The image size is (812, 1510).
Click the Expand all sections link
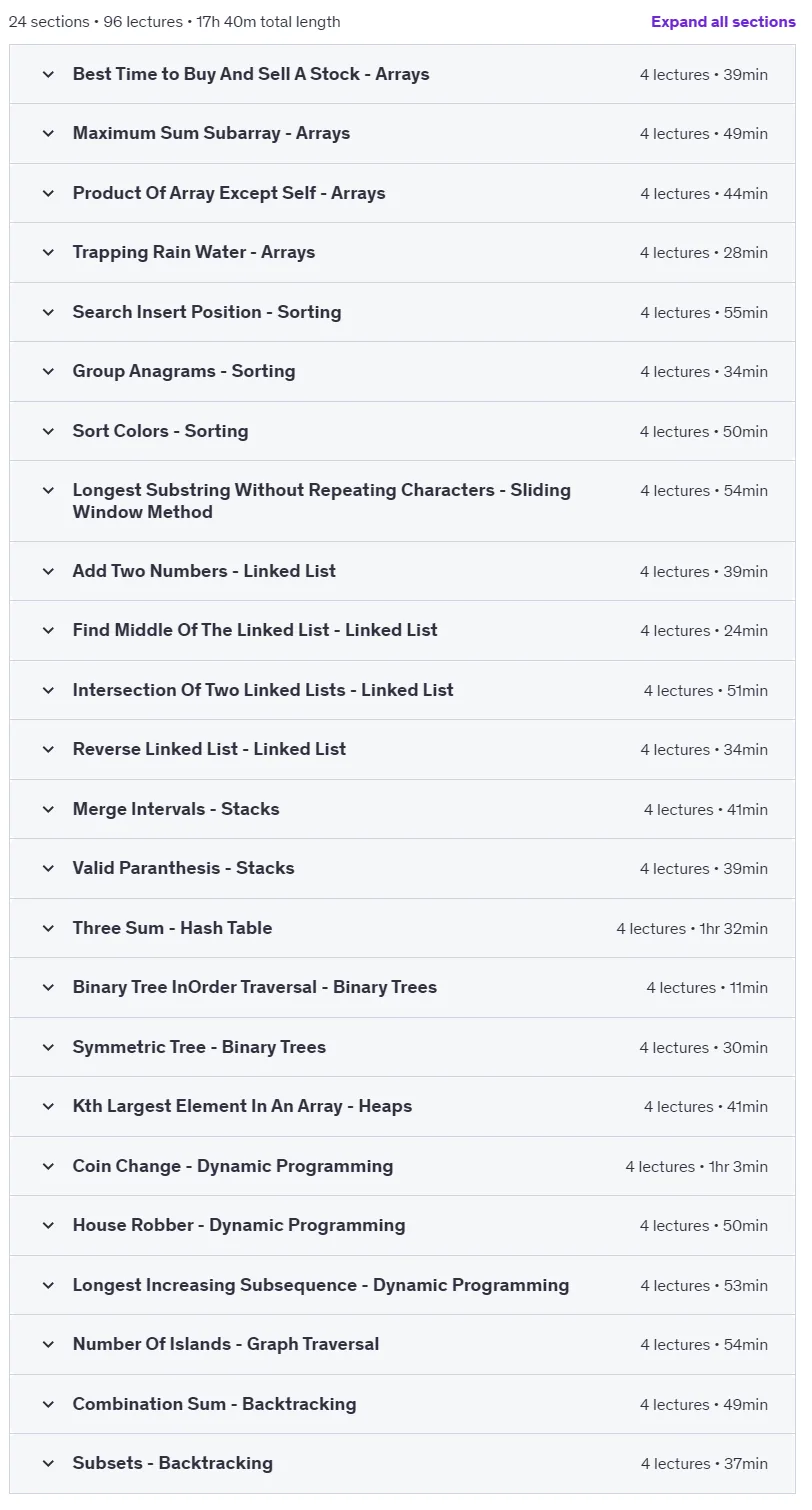(x=723, y=22)
